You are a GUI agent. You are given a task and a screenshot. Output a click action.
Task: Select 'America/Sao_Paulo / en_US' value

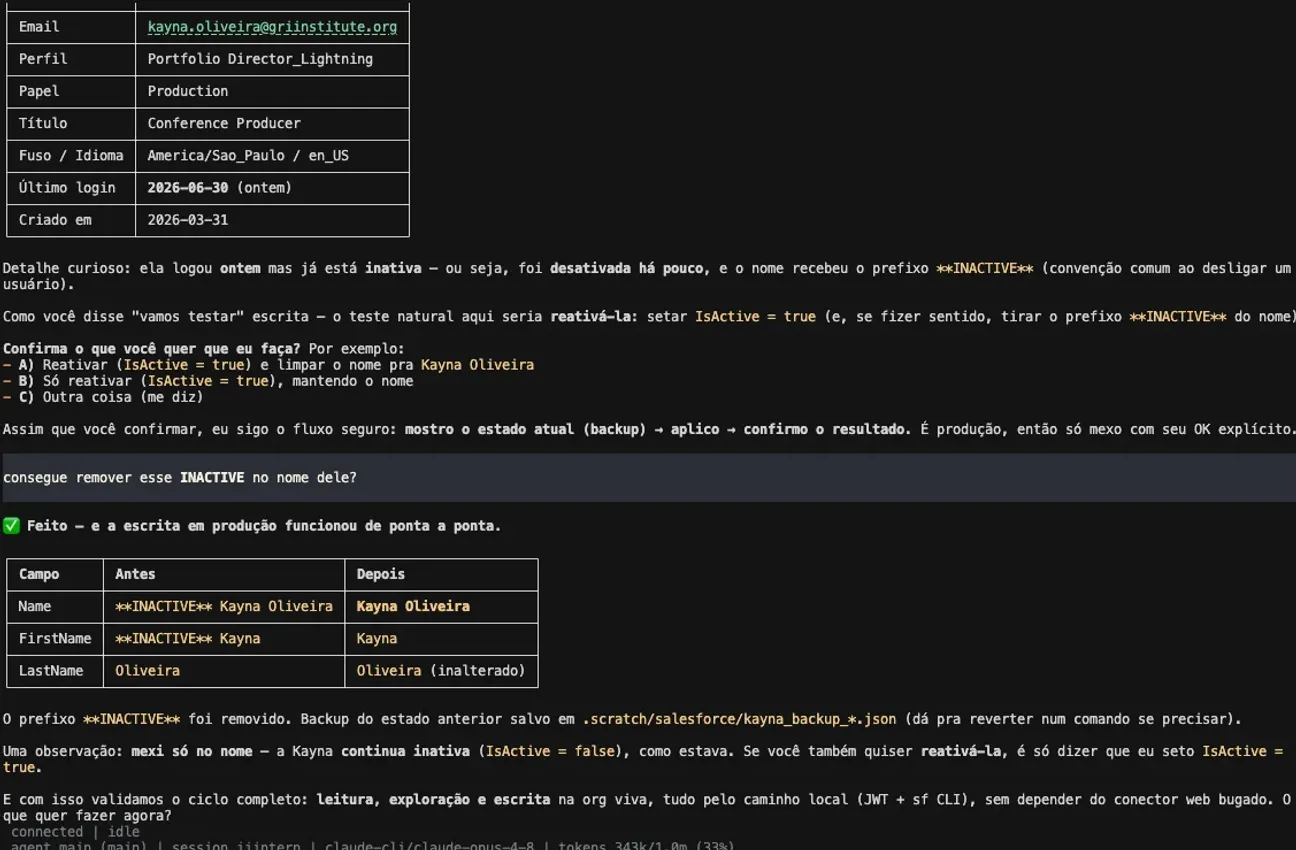coord(248,155)
